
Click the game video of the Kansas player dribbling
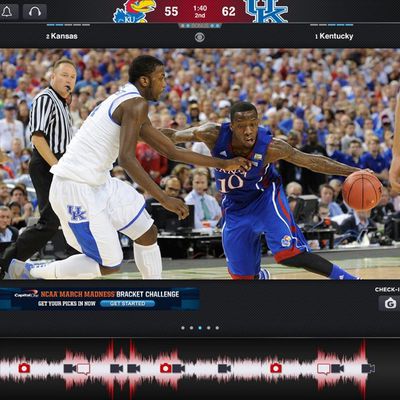point(200,164)
